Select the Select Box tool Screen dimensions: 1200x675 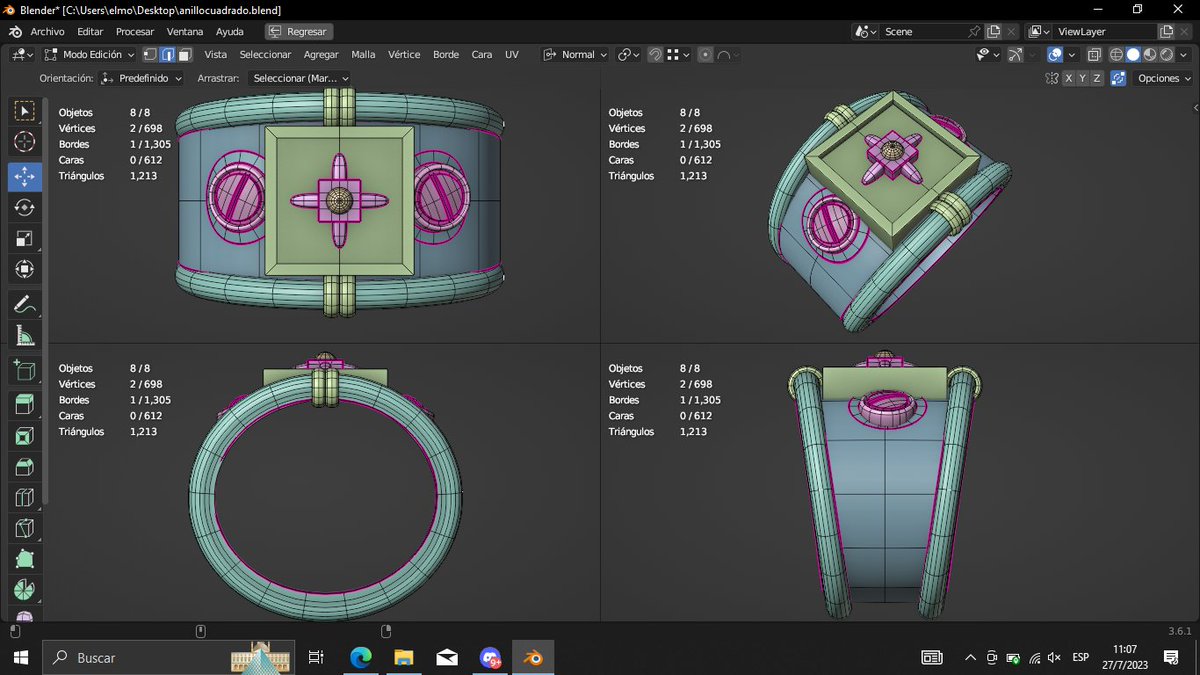25,111
